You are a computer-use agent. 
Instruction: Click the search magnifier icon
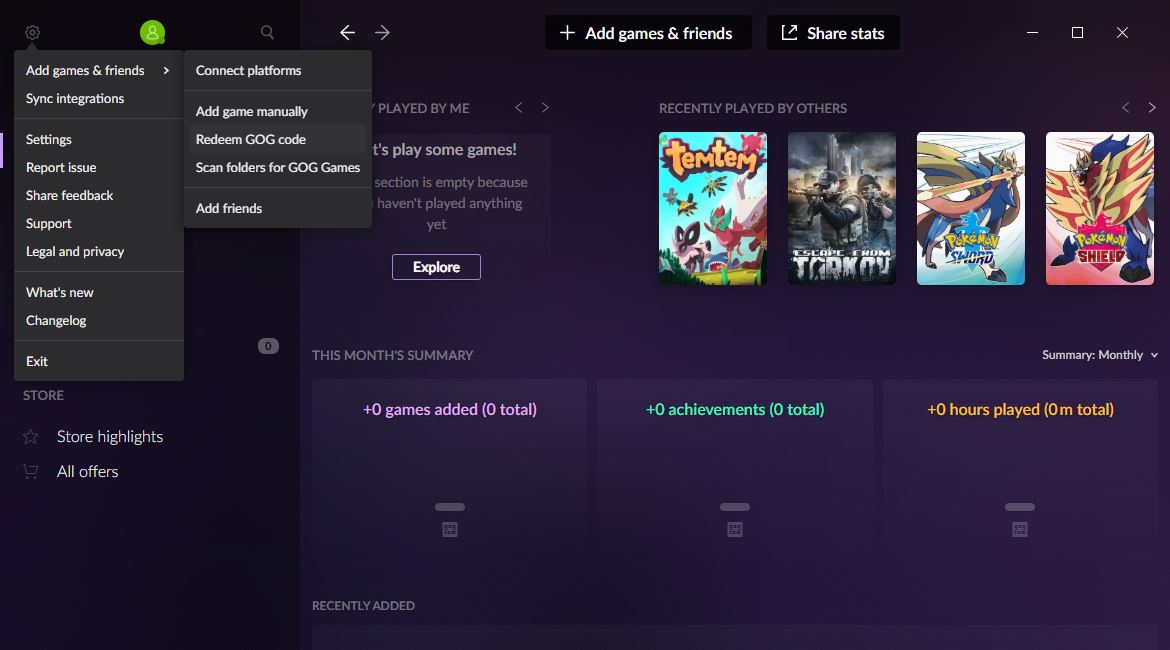(267, 32)
